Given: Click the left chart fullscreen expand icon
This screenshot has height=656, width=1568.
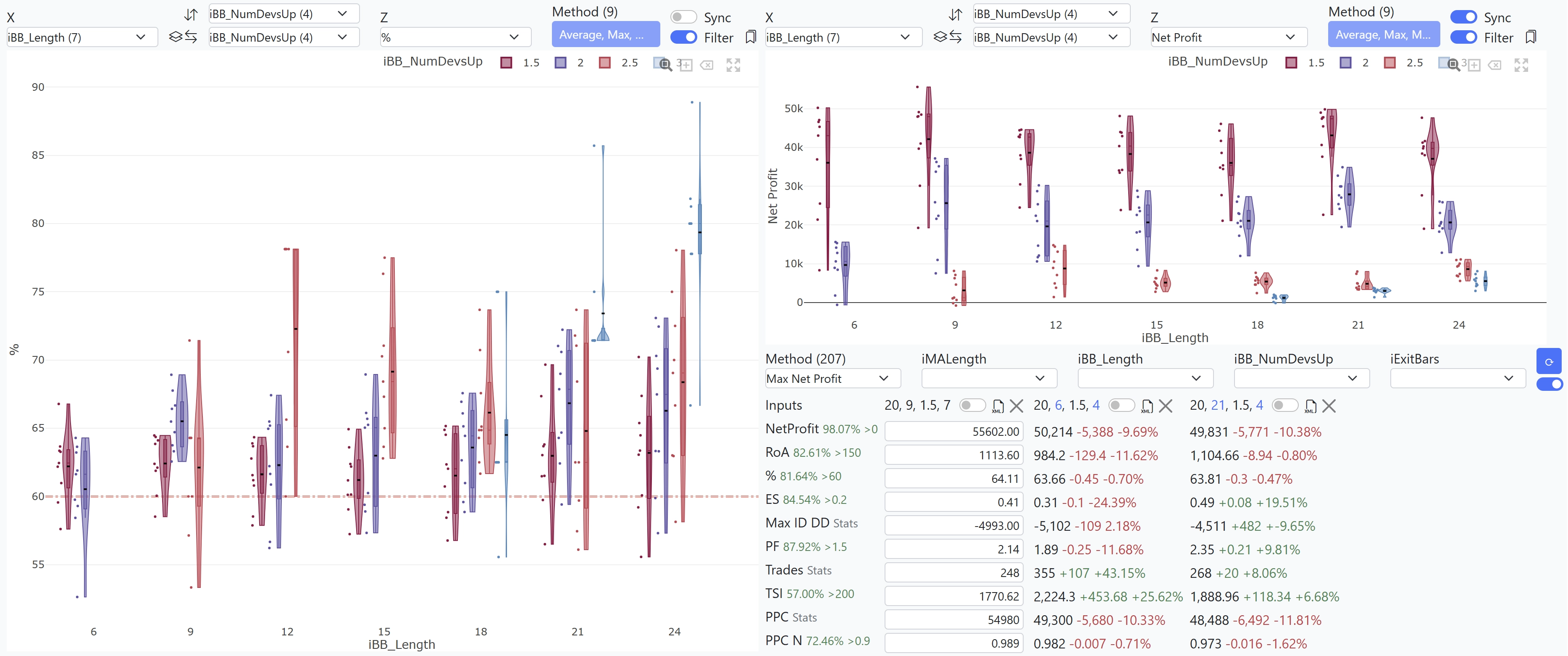Looking at the screenshot, I should click(x=733, y=65).
